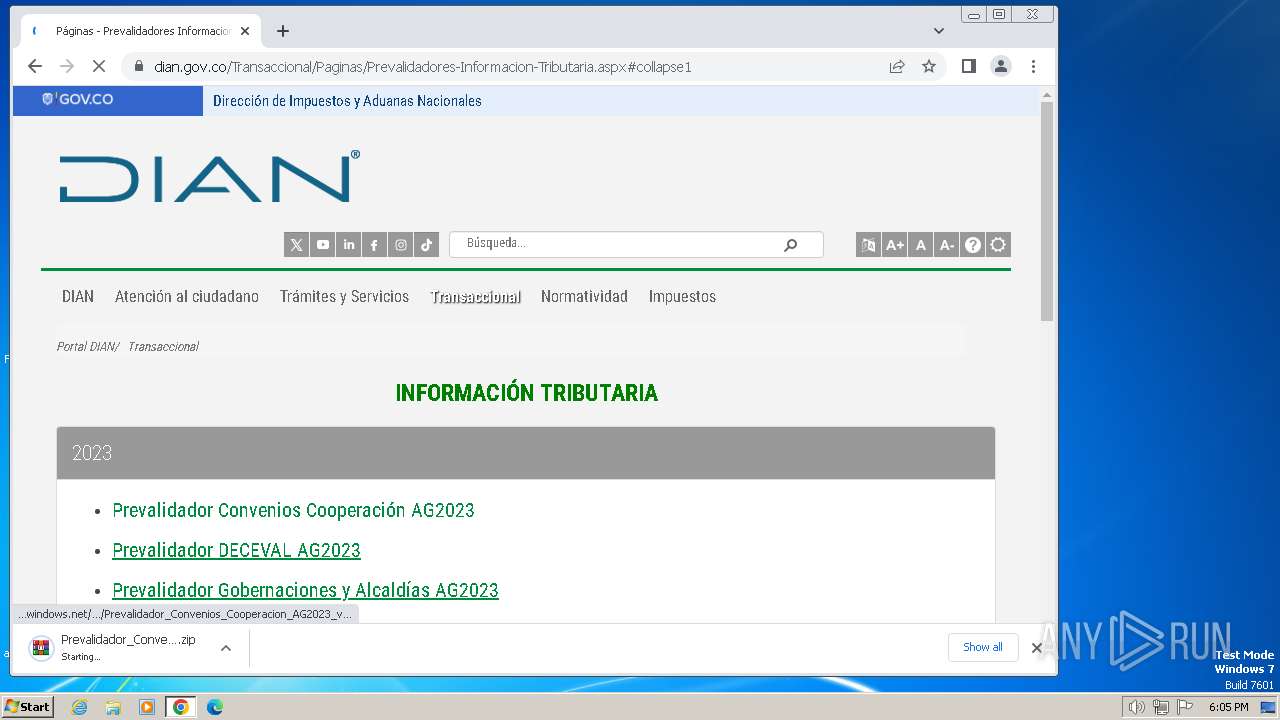
Task: Open Prevalidador Gobernaciones y Alcaldías AG2023 link
Action: pos(305,590)
